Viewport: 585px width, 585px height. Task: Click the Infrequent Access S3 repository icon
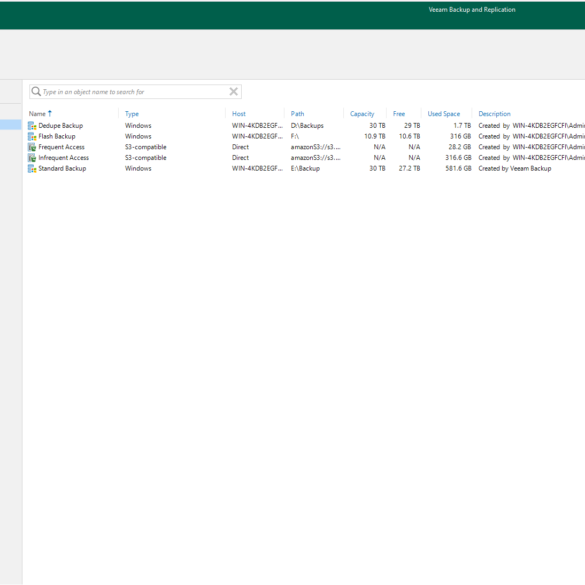32,158
